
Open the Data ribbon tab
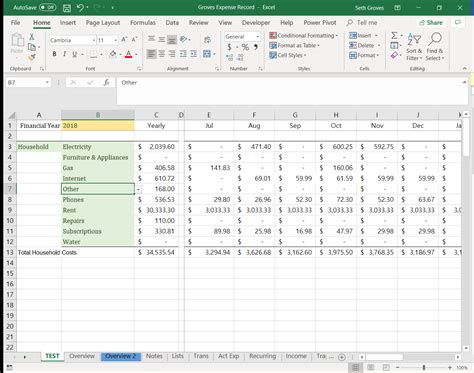172,23
